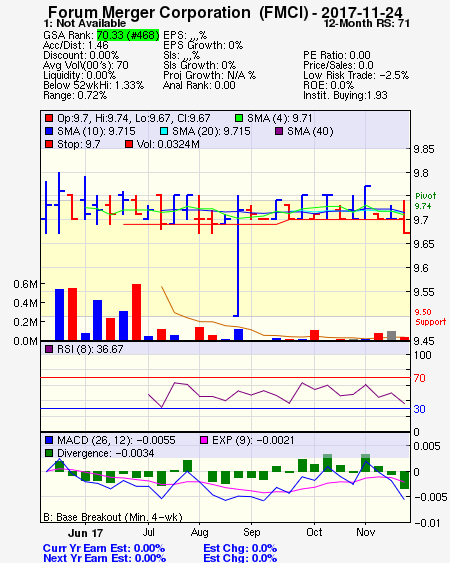
Task: Click the Proj Growth: N/A % text
Action: 209,75
